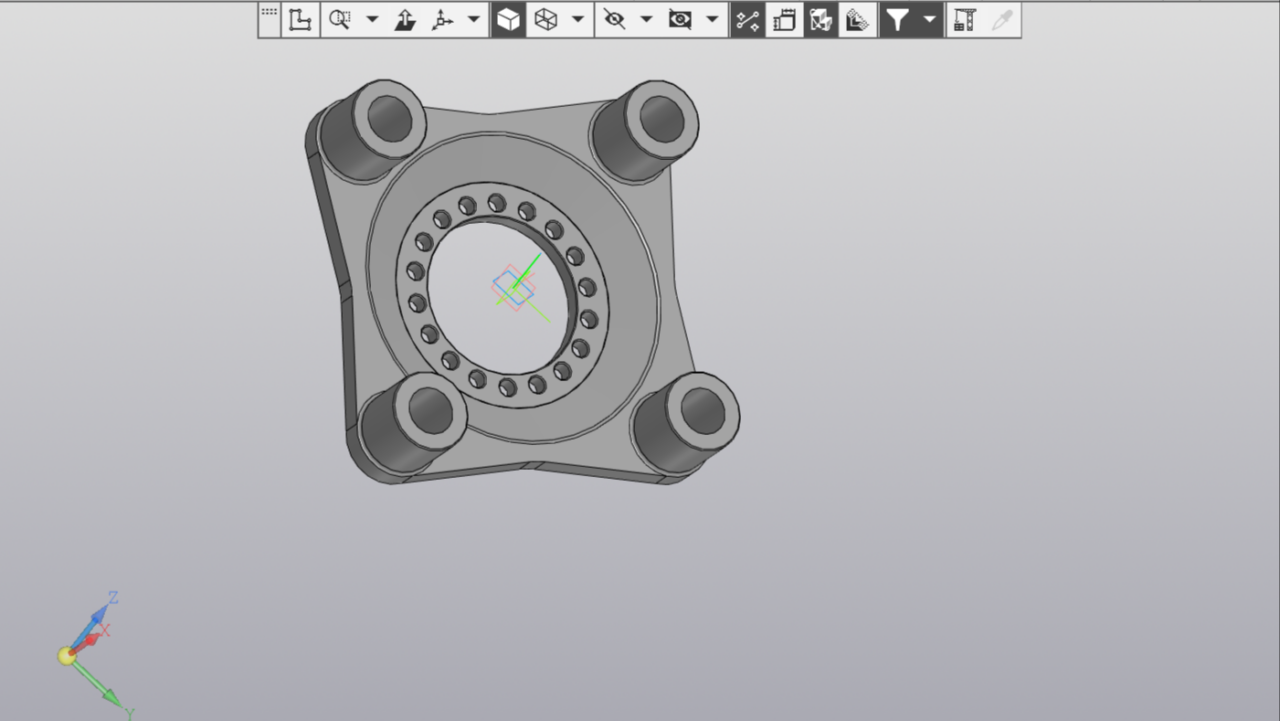Click the sheet with frame icon
Screen dimensions: 1280x721
785,20
